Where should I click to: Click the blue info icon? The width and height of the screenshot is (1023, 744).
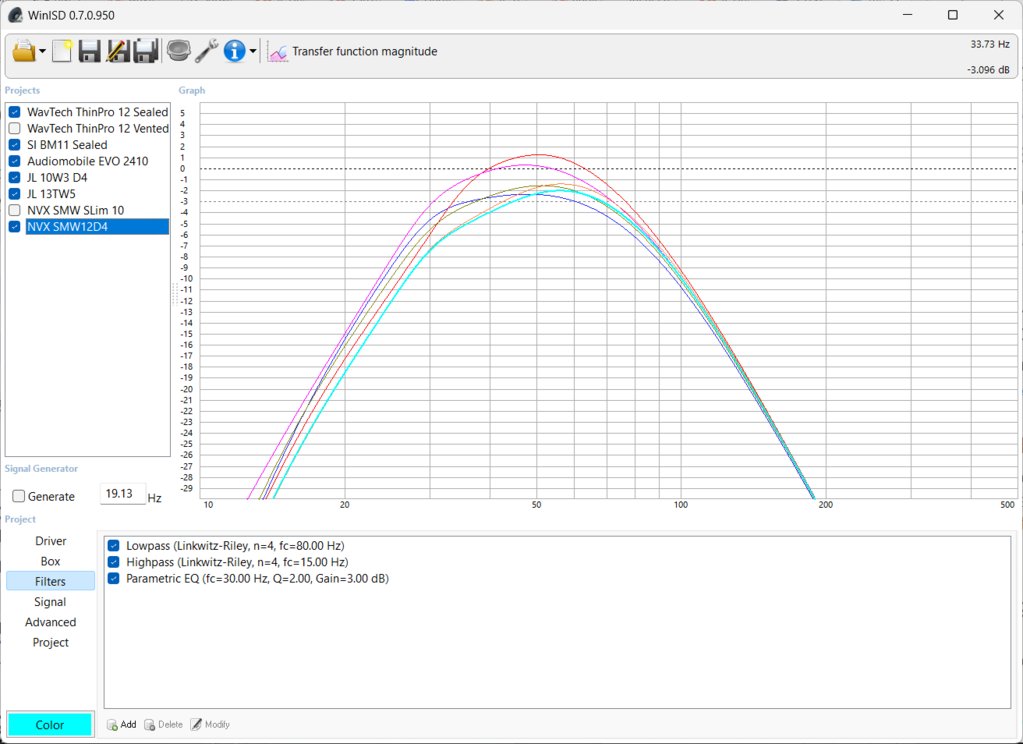point(234,51)
